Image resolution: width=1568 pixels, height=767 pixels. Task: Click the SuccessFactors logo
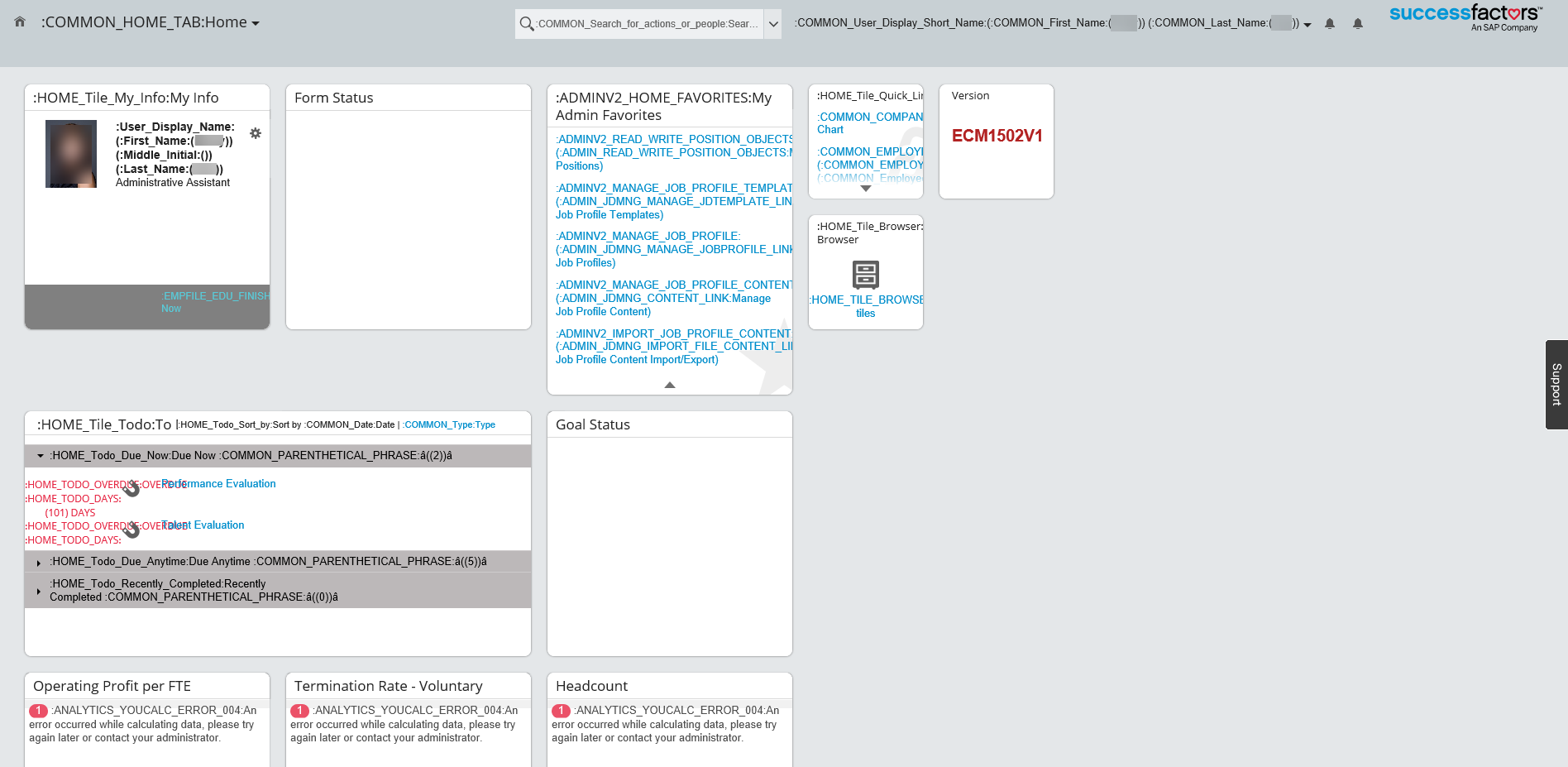(x=1465, y=17)
